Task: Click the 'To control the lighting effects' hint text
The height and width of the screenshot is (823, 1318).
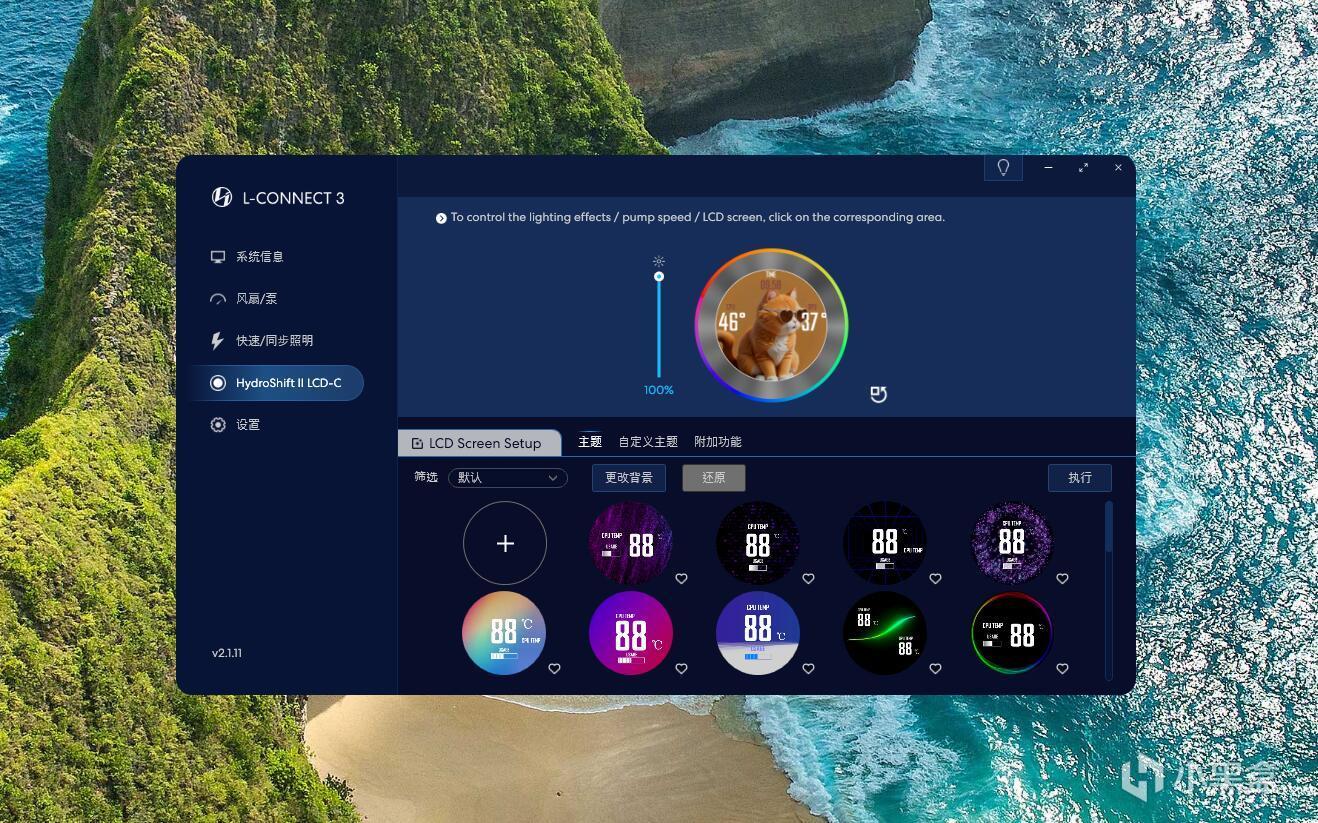Action: tap(697, 217)
